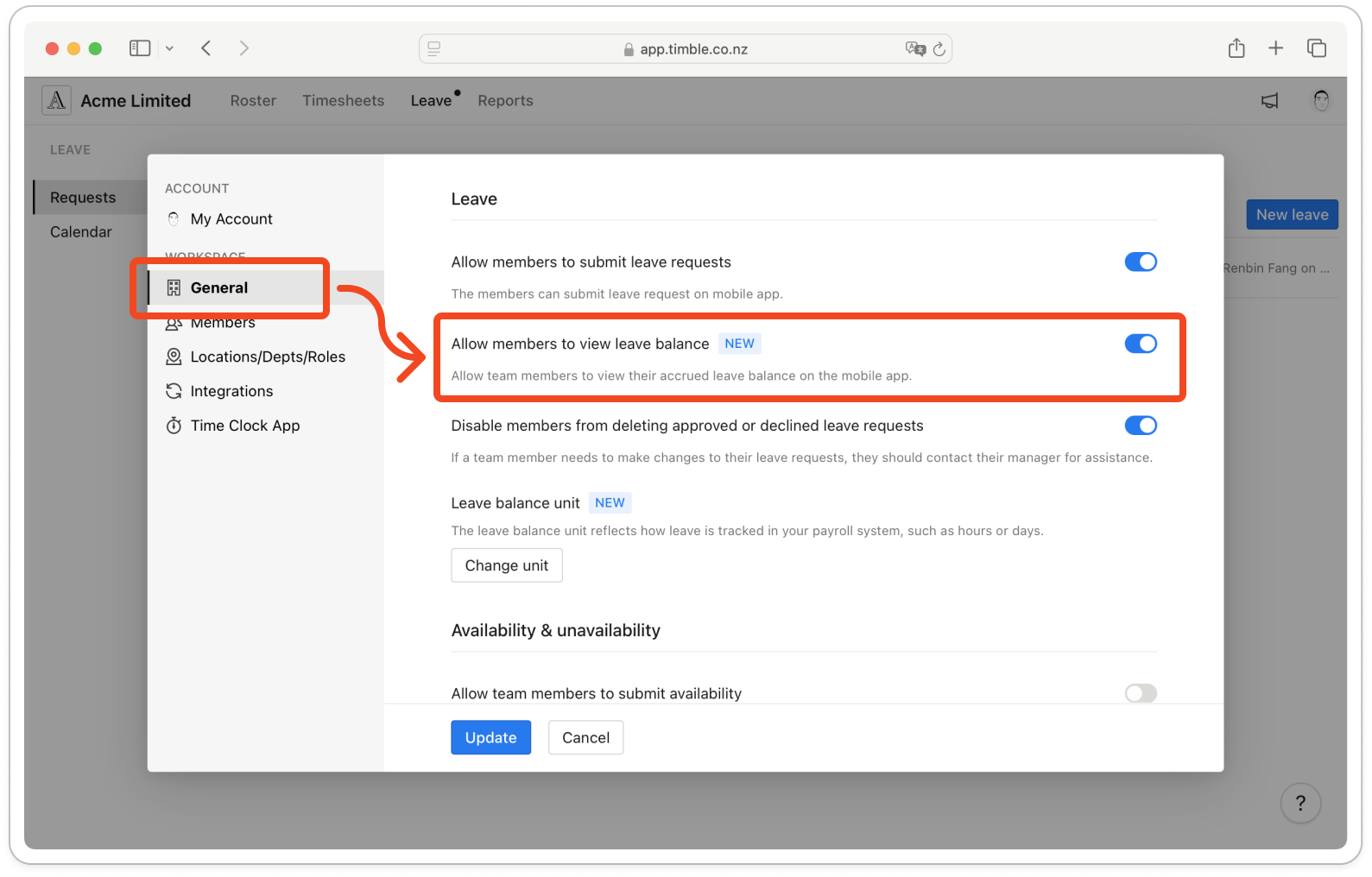
Task: Click the Safari share icon
Action: (x=1236, y=48)
